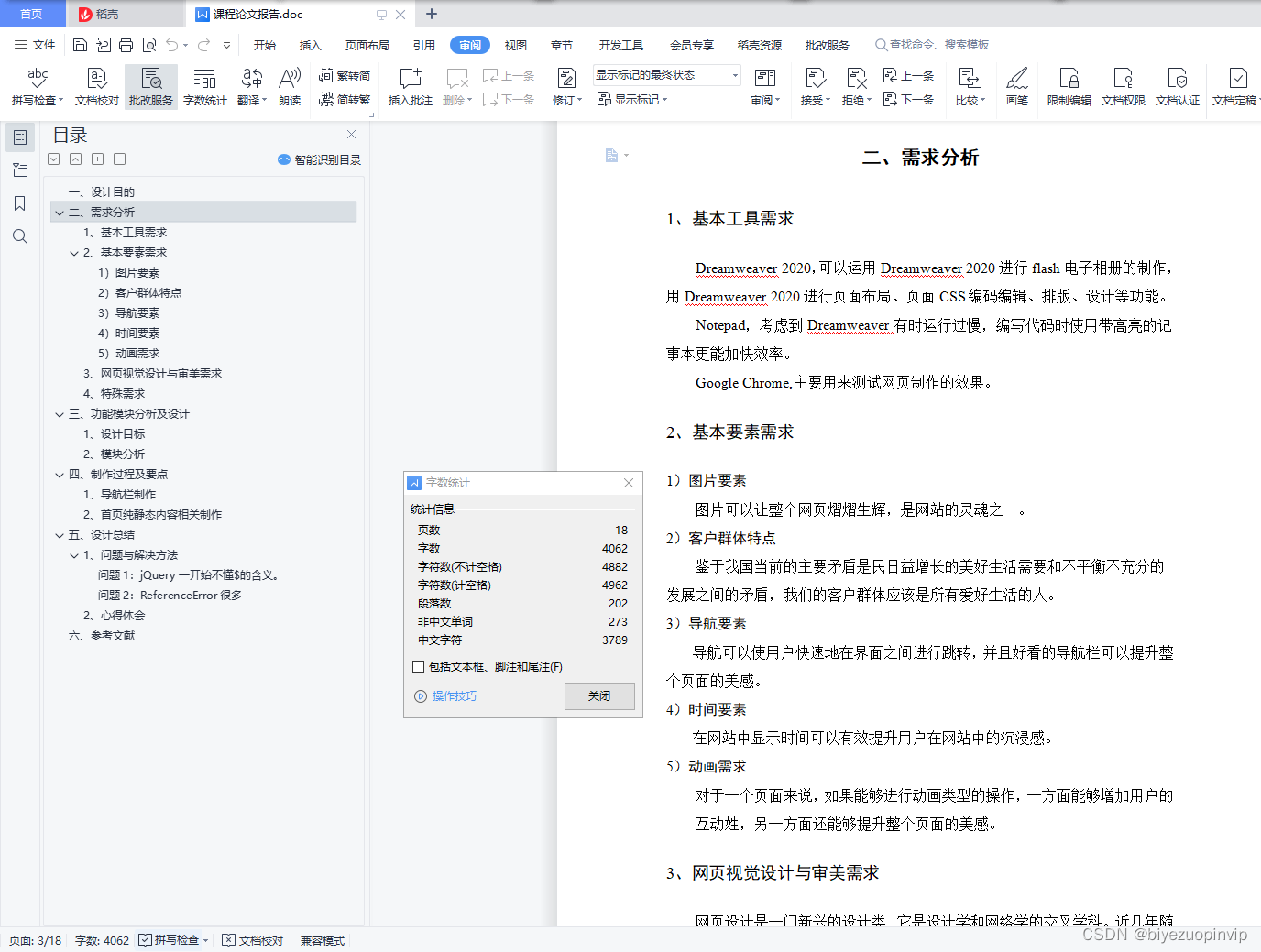This screenshot has height=952, width=1261.
Task: Collapse the 三、功能模块分析及设计 outline node
Action: (60, 414)
